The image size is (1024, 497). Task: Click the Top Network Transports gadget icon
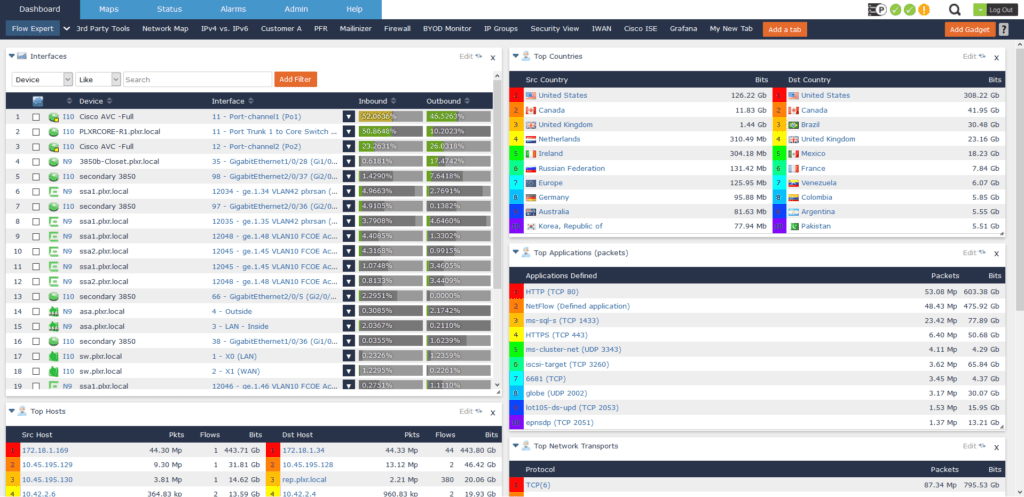coord(526,445)
